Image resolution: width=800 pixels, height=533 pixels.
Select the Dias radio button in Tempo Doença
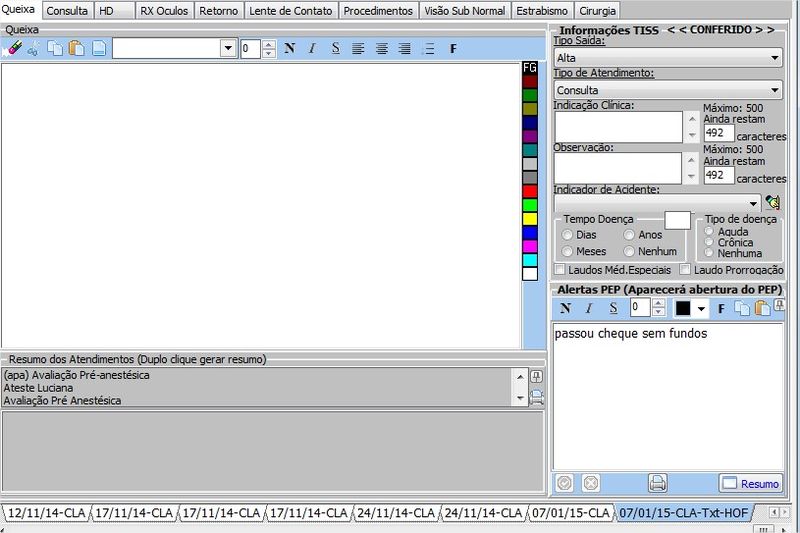pos(568,235)
